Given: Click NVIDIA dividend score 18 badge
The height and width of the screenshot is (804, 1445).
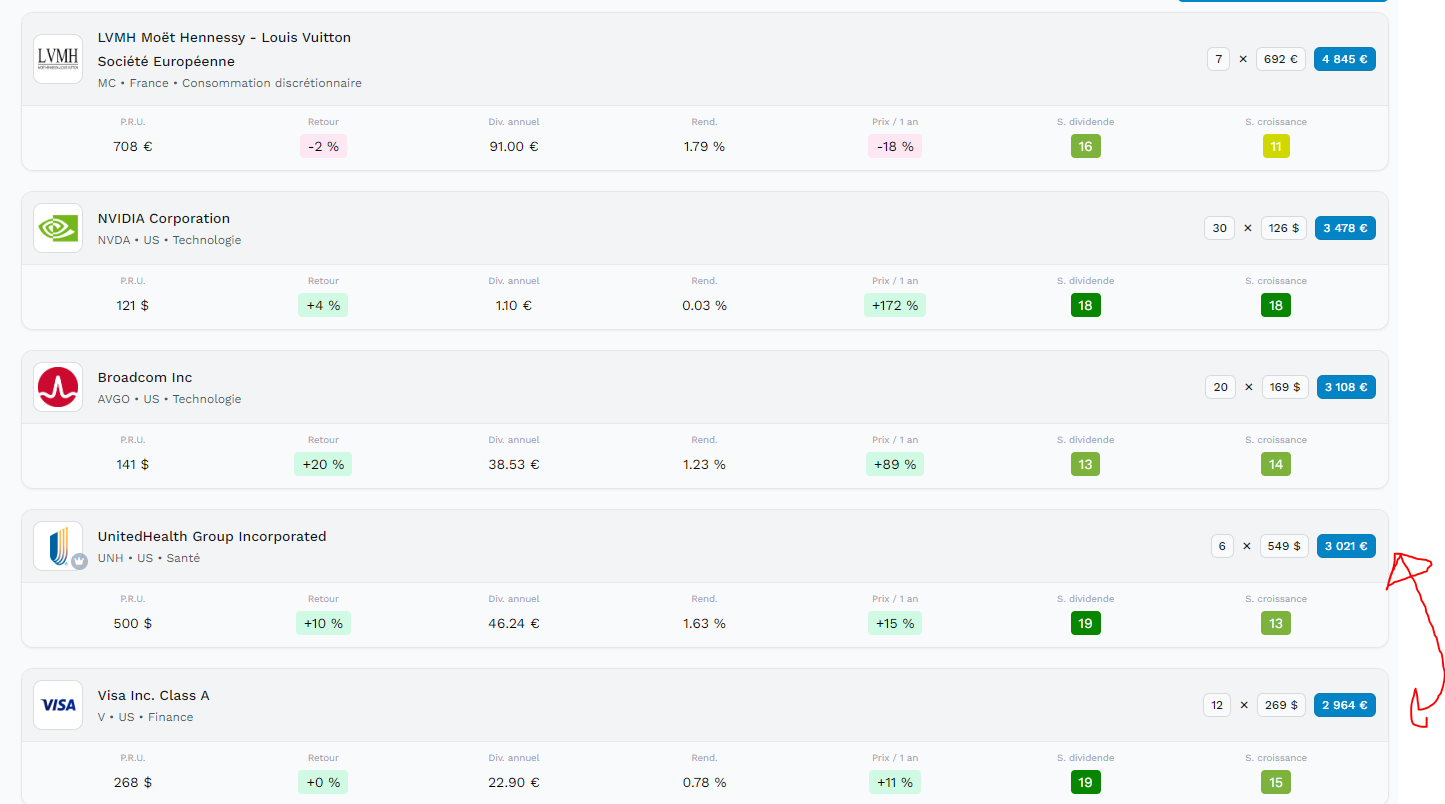Looking at the screenshot, I should coord(1085,305).
